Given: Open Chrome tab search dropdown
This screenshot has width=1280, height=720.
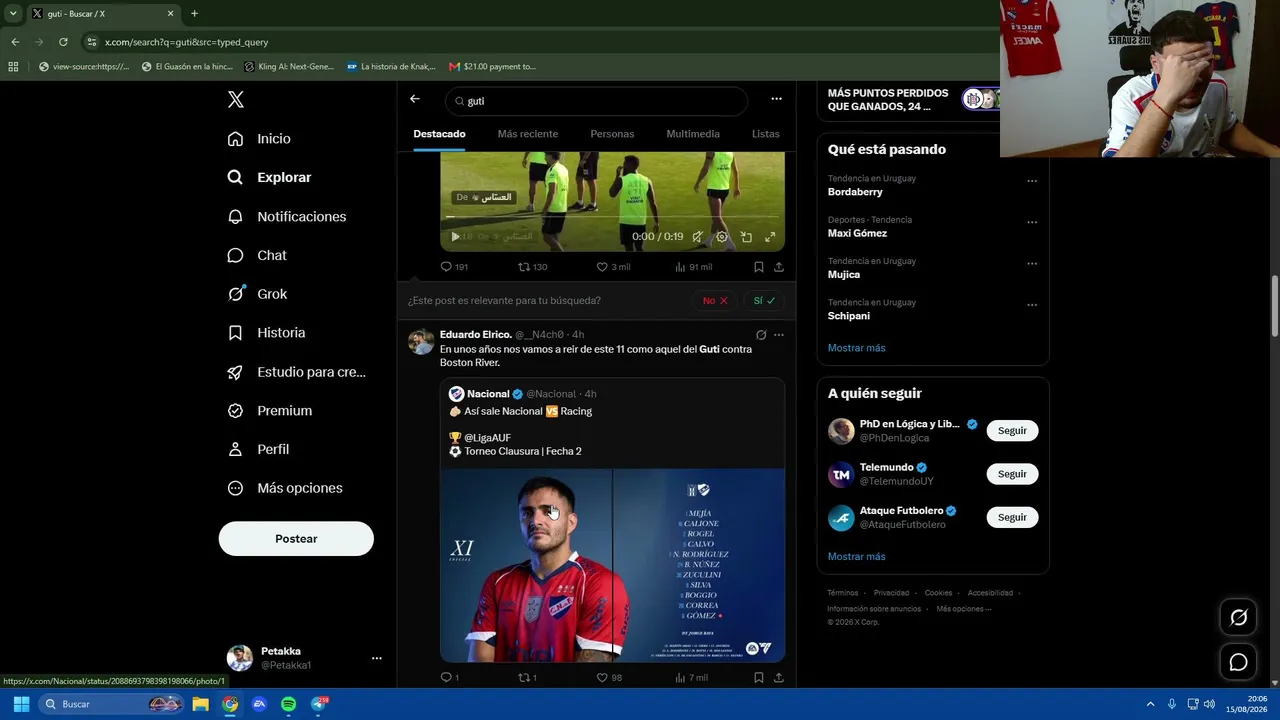Looking at the screenshot, I should [13, 14].
